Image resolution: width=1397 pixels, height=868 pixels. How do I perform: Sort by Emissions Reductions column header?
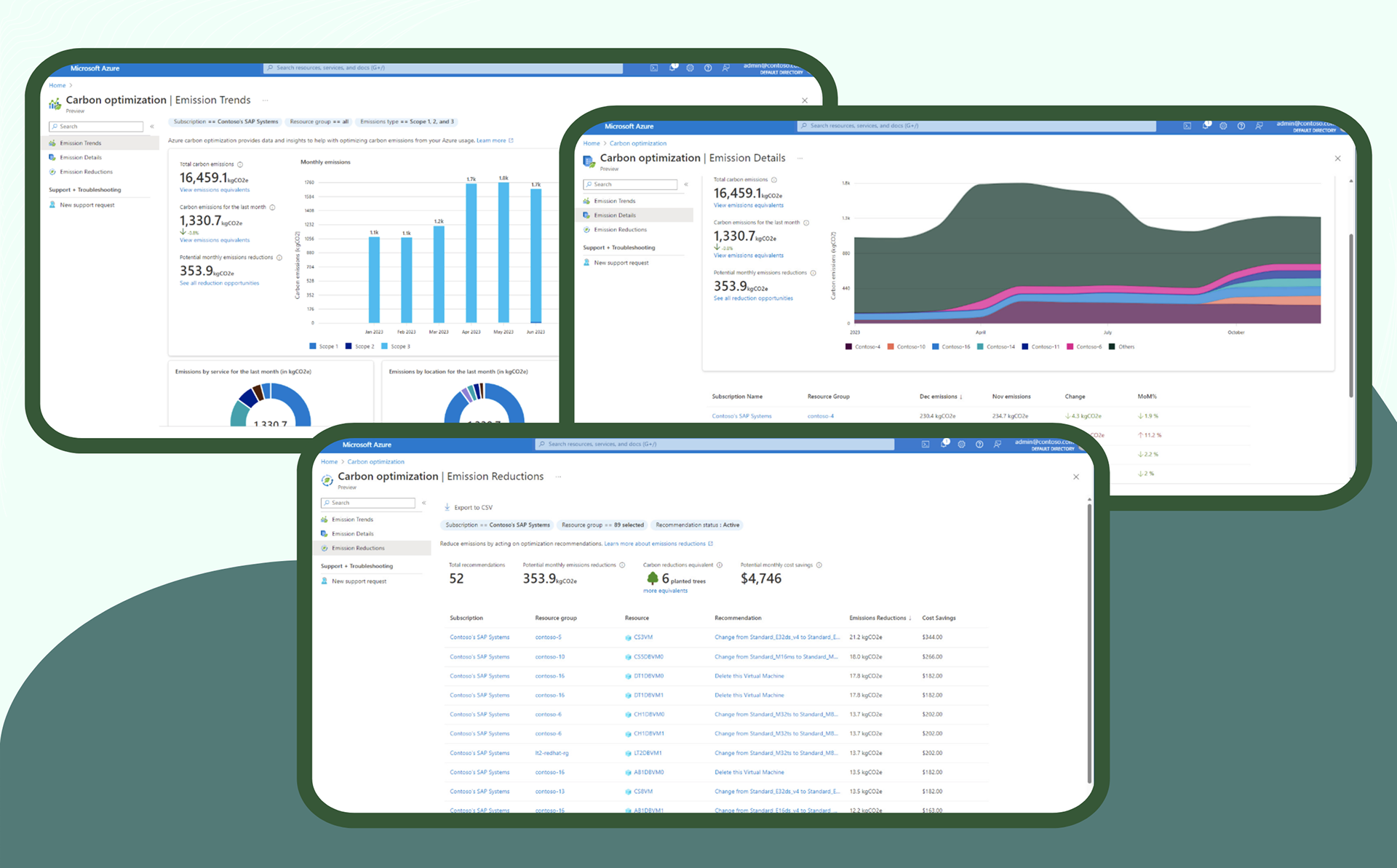[x=877, y=618]
